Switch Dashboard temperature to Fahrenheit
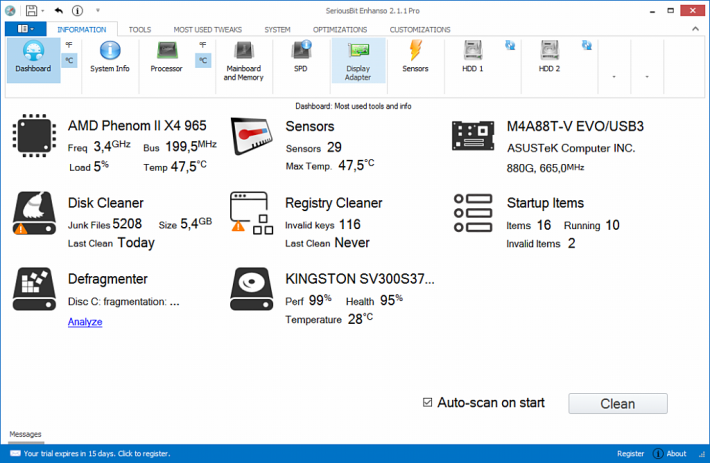The image size is (710, 463). (69, 45)
